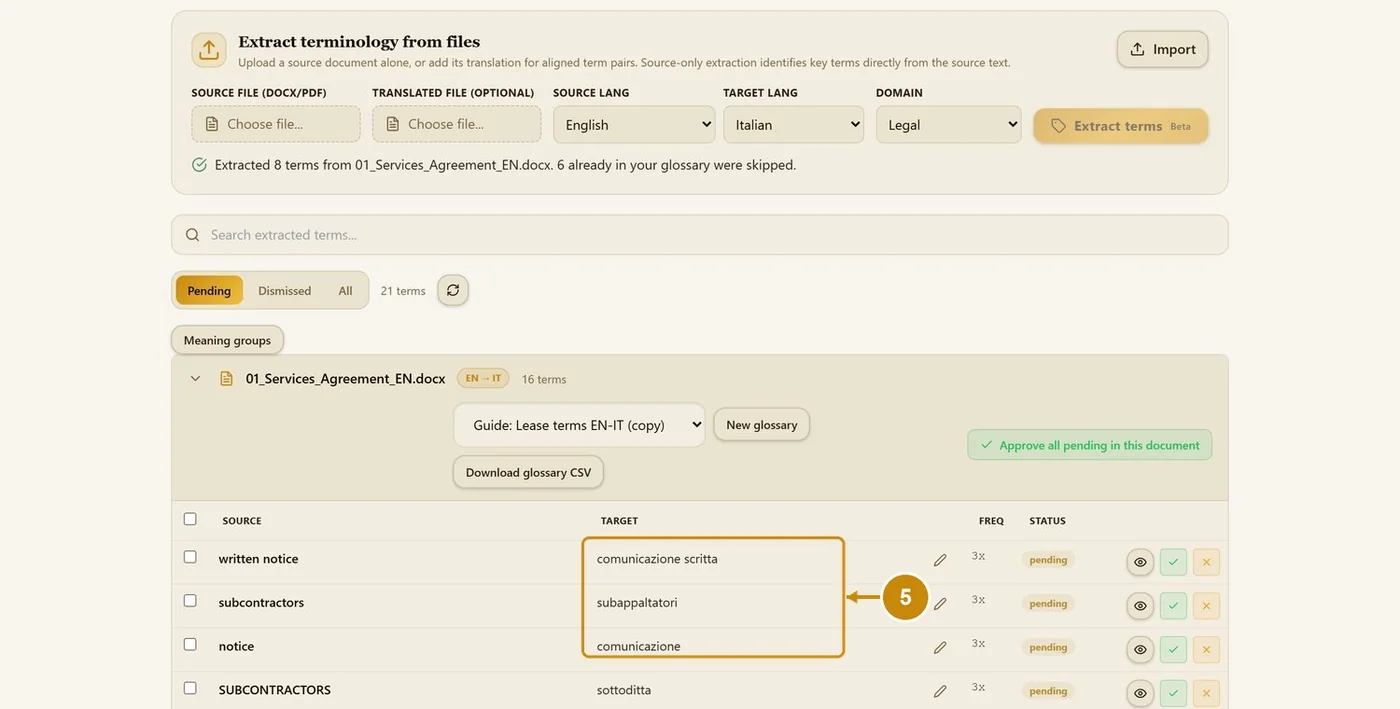View context for 'sottoditta' row

1140,693
